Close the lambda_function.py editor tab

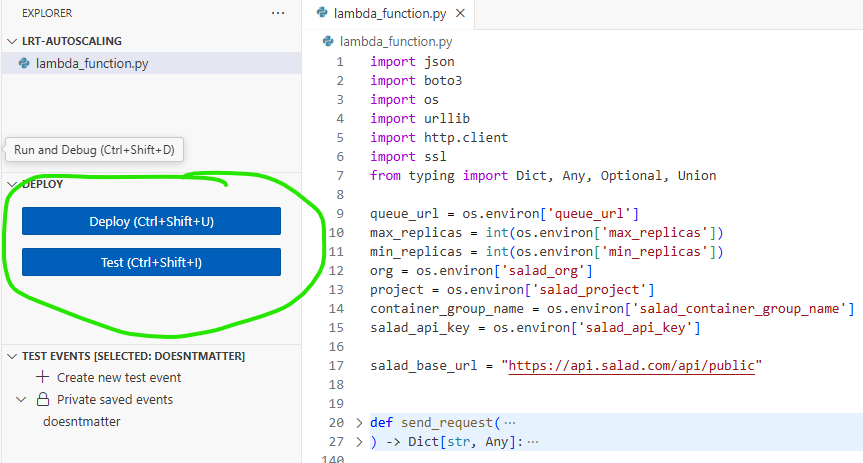460,13
